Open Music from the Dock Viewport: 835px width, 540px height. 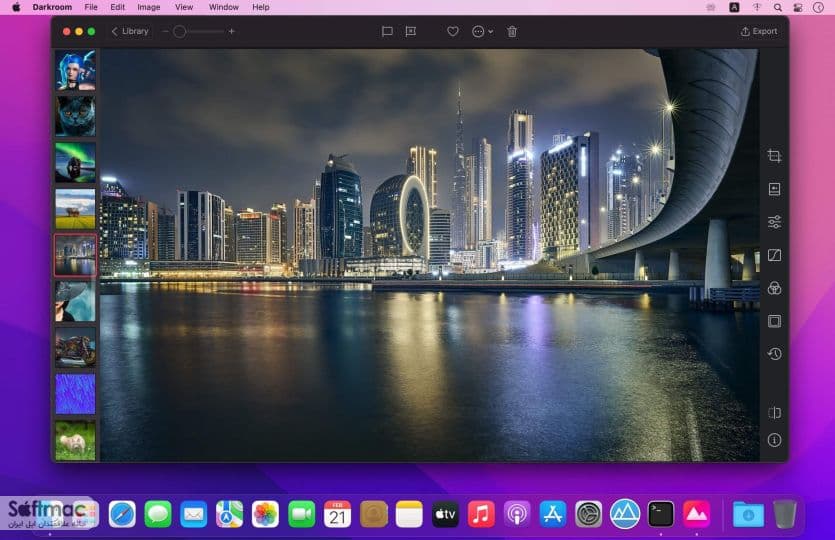(x=481, y=514)
